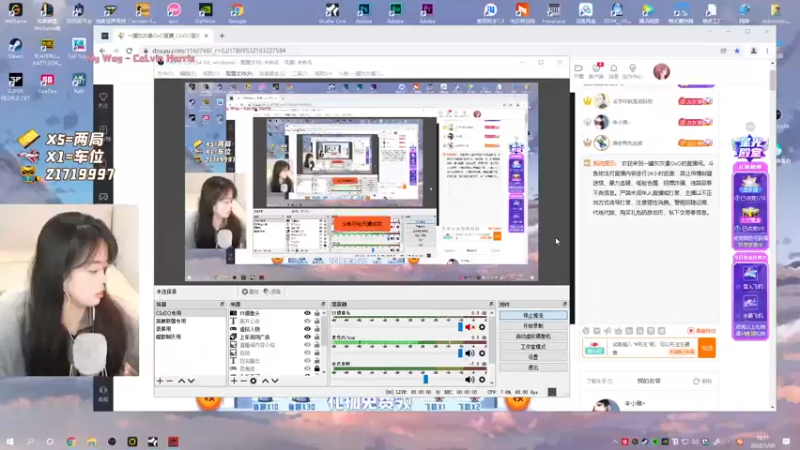800x450 pixels.
Task: Open Steam desktop shortcut
Action: [x=15, y=48]
